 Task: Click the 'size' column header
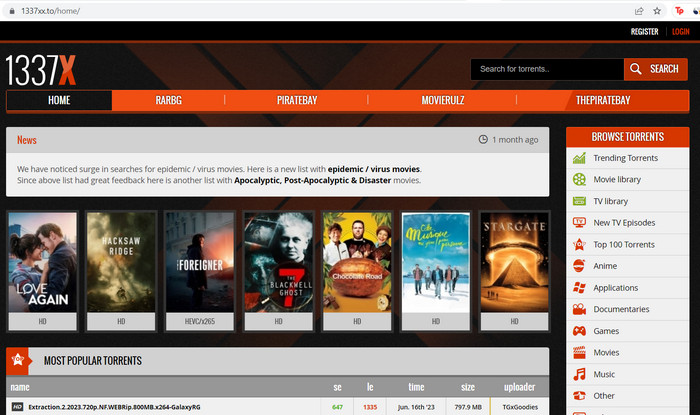click(x=468, y=387)
